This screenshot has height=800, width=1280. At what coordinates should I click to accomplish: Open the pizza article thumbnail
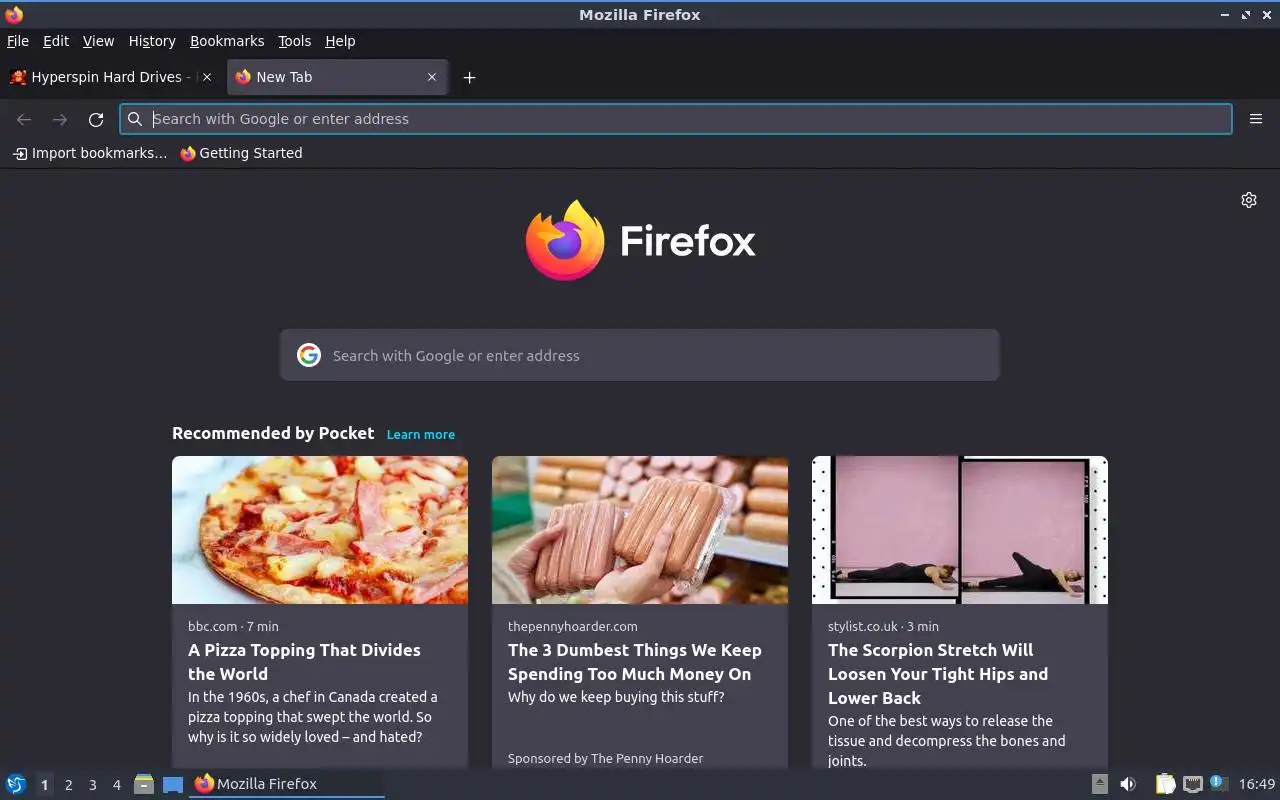[320, 530]
